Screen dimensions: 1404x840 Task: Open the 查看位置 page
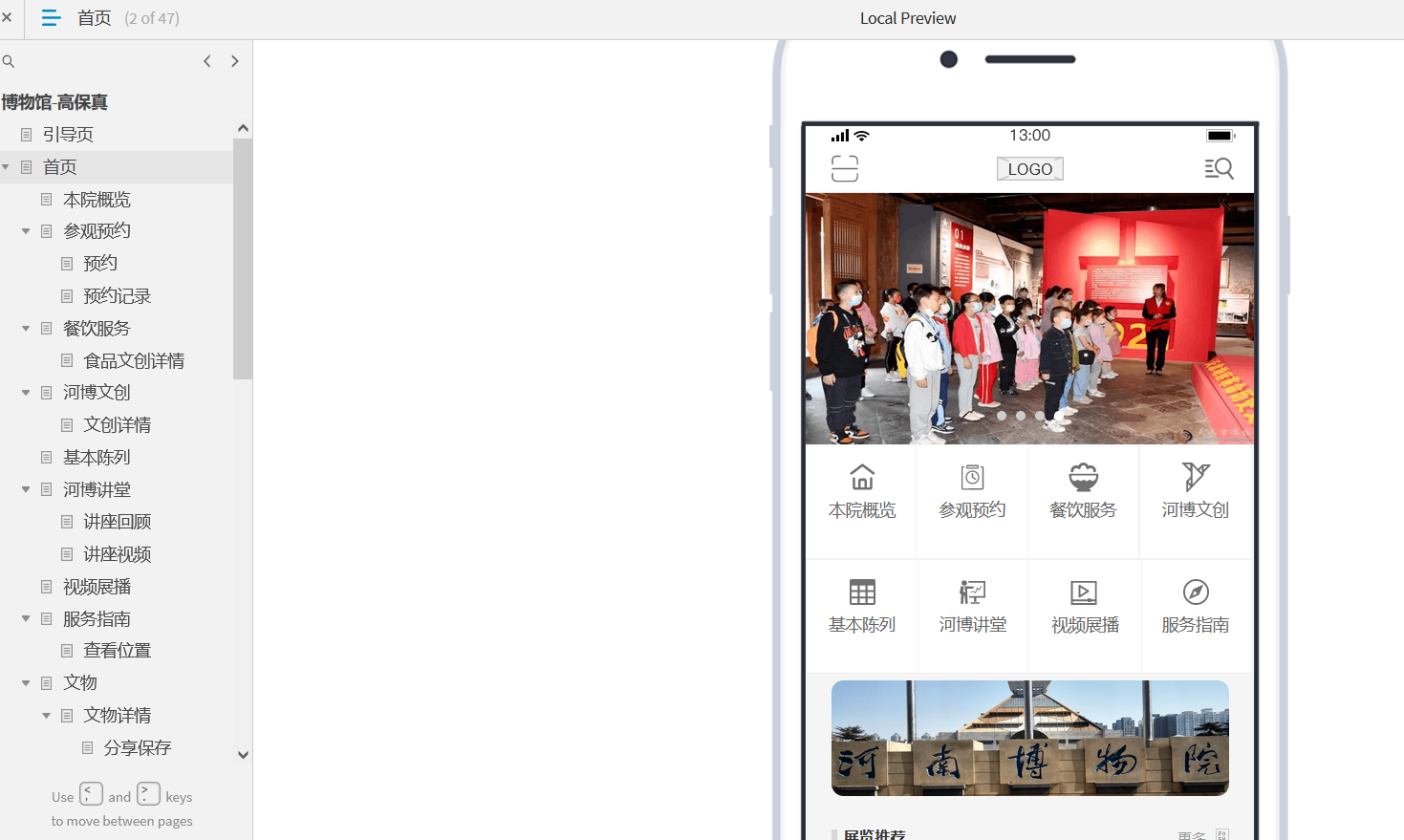pos(117,651)
